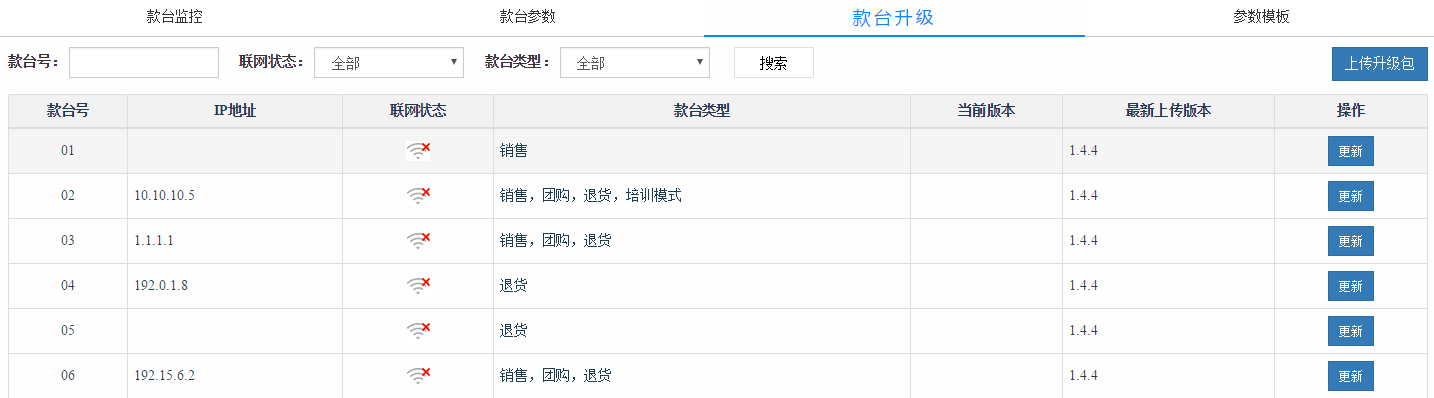Image resolution: width=1434 pixels, height=398 pixels.
Task: Switch to the 款台监控 tab
Action: click(x=175, y=17)
